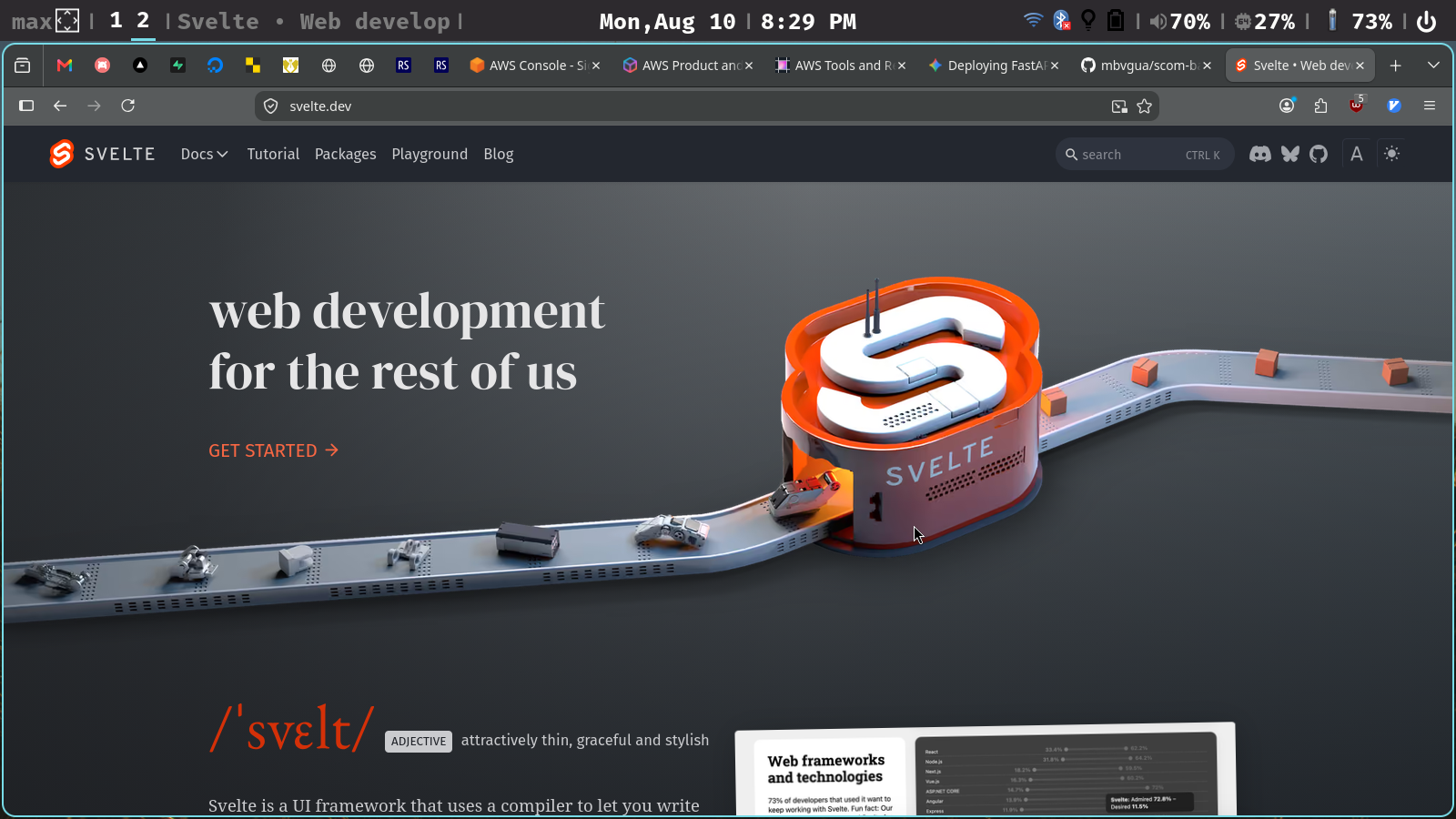Click the Wi-Fi icon in the system bar
Screen dimensions: 1456x819
[1033, 20]
